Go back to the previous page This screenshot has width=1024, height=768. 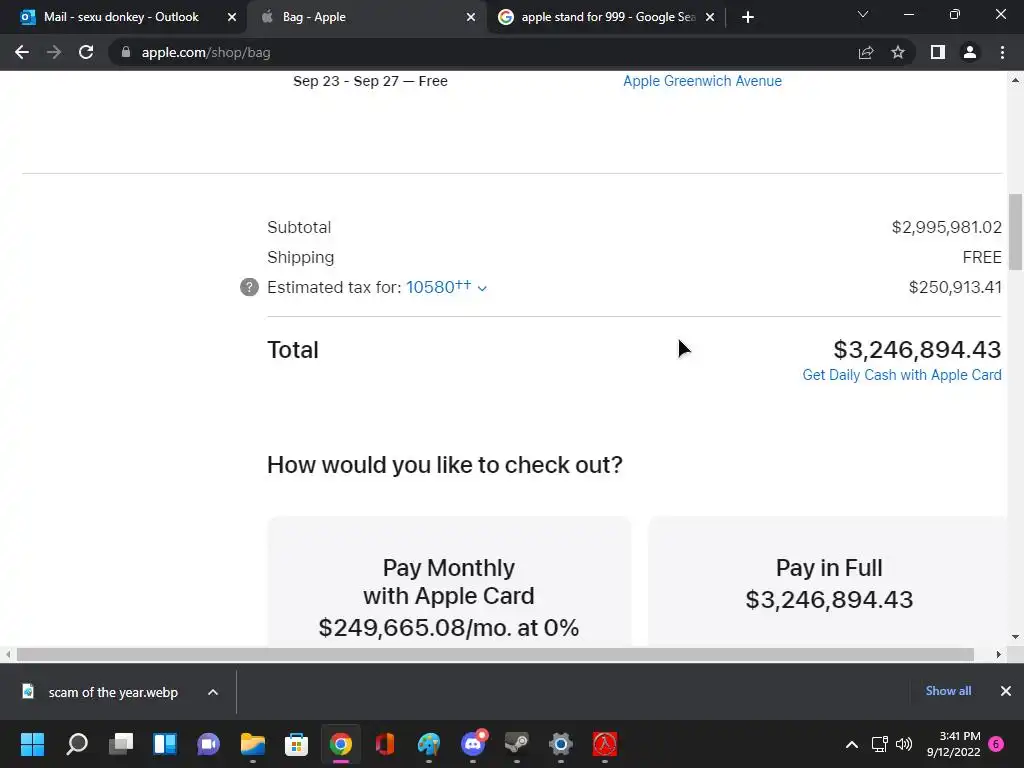click(x=22, y=52)
